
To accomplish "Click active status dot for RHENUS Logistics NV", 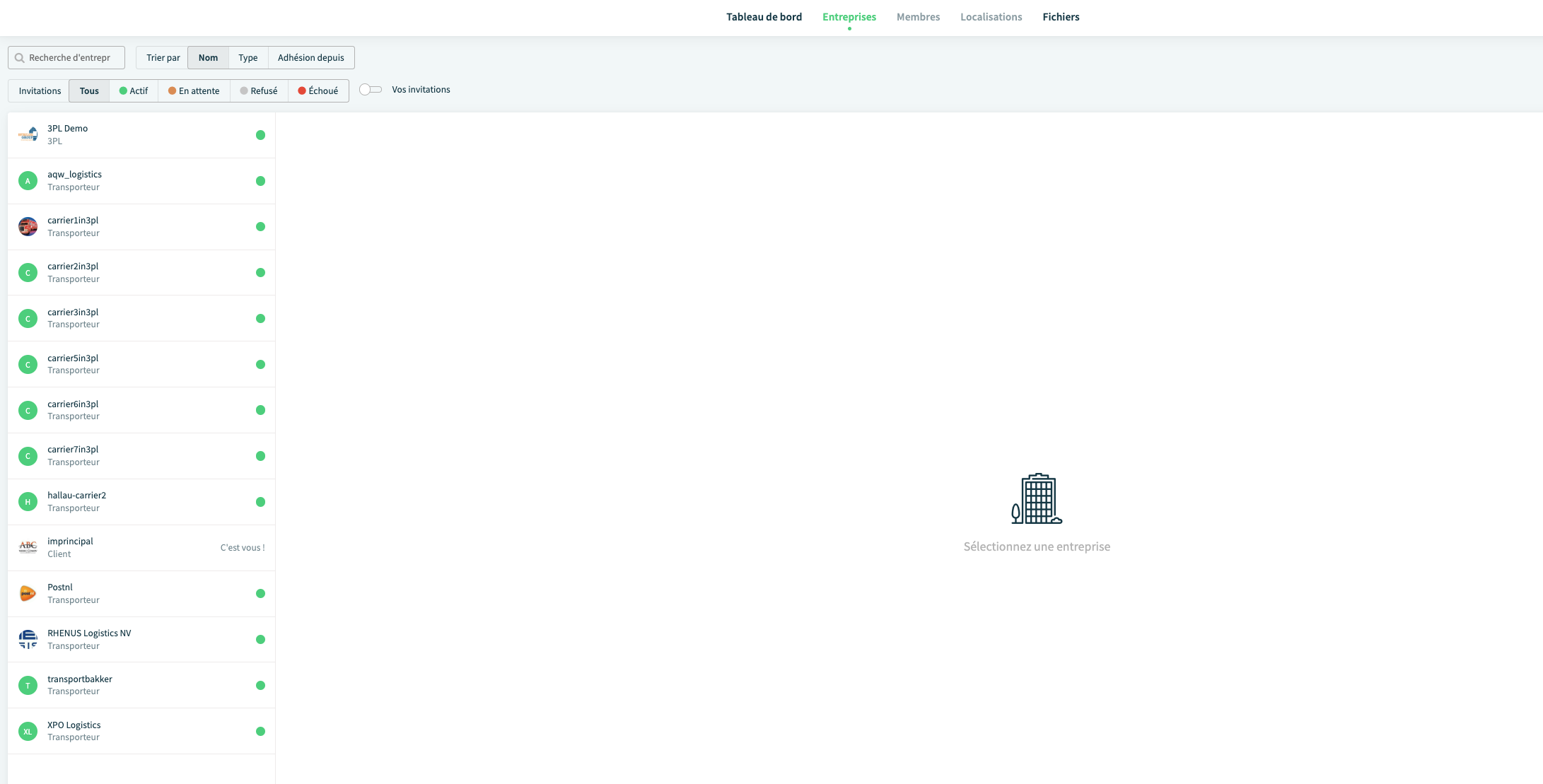I will (x=260, y=639).
